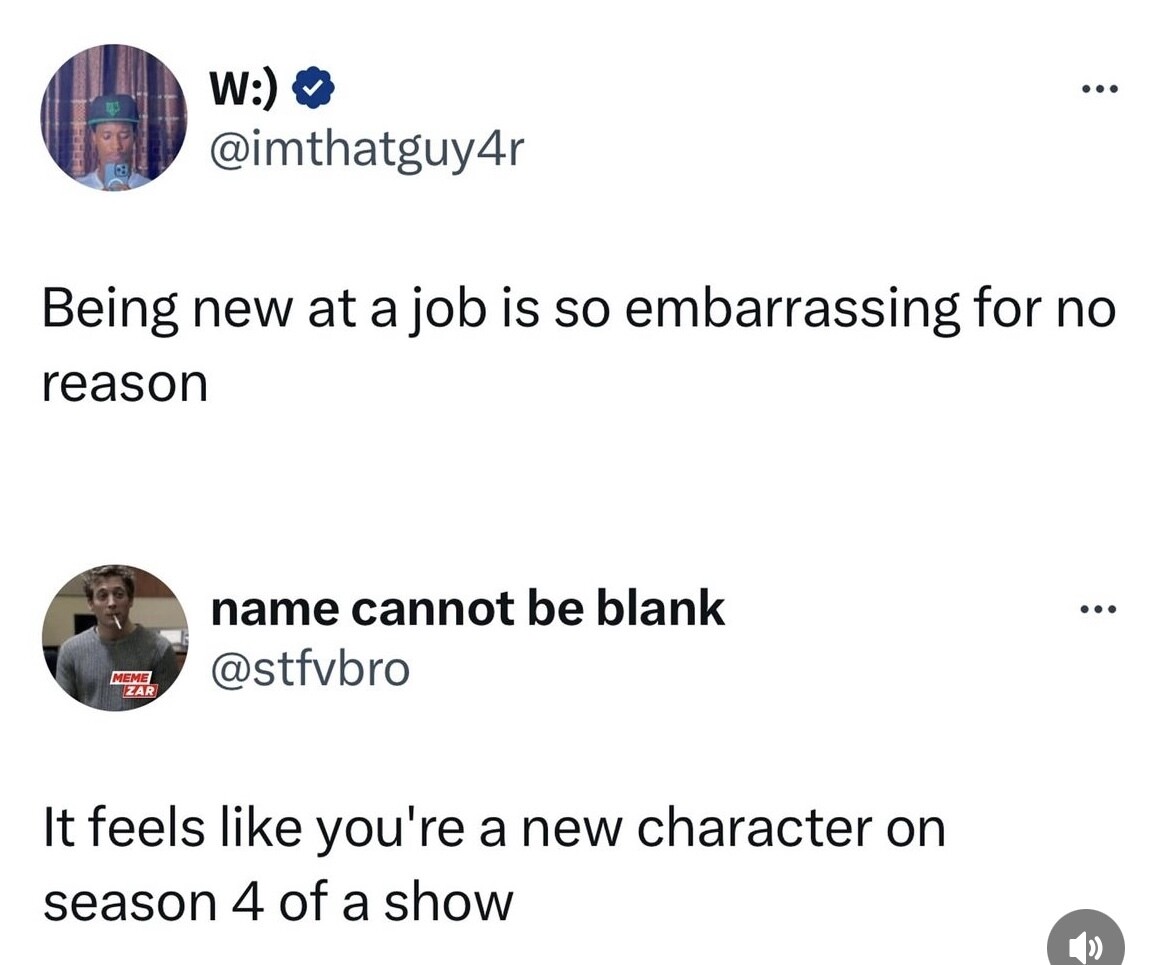Viewport: 1166px width, 965px height.
Task: Open more options on stfvbro's reply
Action: tap(1099, 610)
